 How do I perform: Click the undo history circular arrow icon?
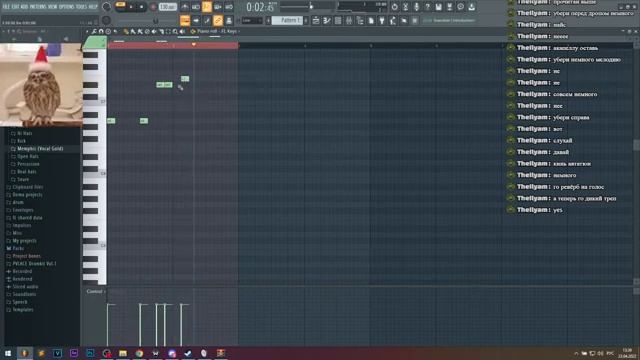(394, 7)
